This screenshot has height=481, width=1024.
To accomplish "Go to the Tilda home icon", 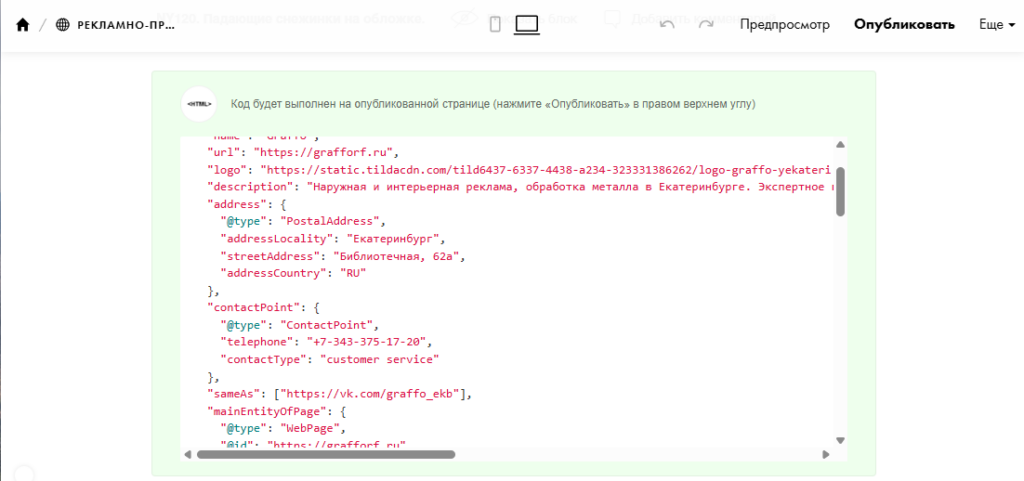I will coord(22,25).
